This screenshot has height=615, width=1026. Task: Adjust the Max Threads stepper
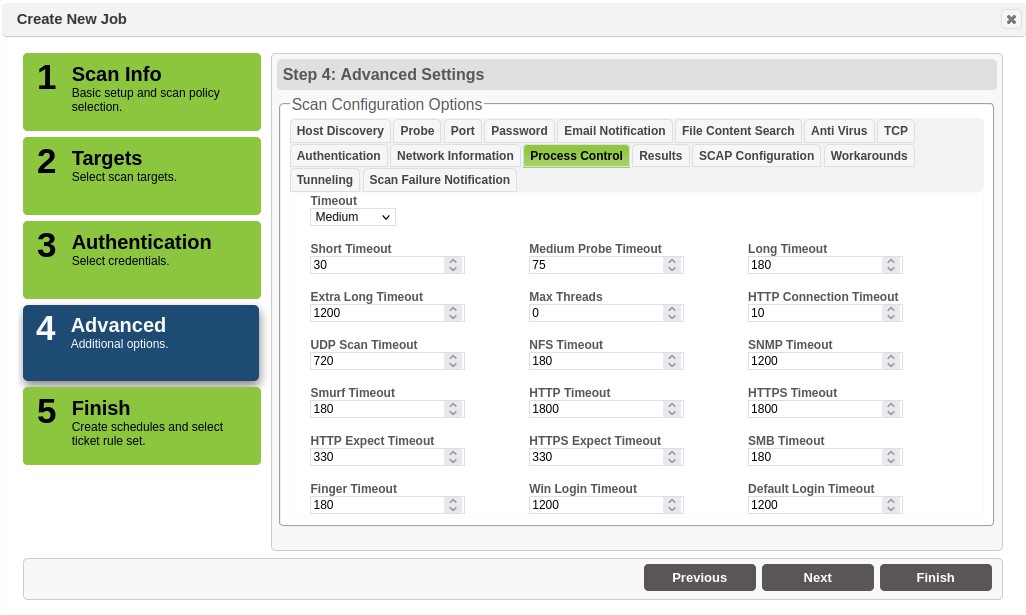pyautogui.click(x=672, y=313)
